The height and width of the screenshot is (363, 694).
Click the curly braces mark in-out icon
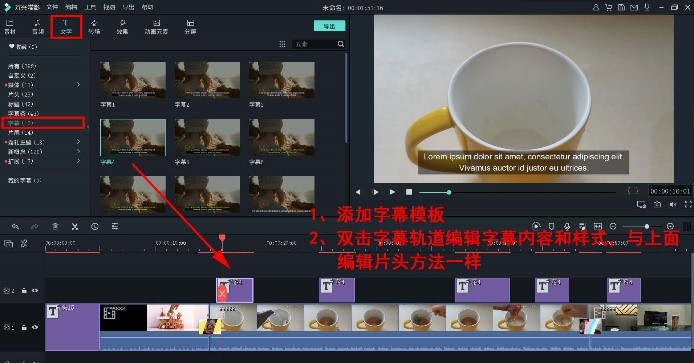pyautogui.click(x=633, y=191)
